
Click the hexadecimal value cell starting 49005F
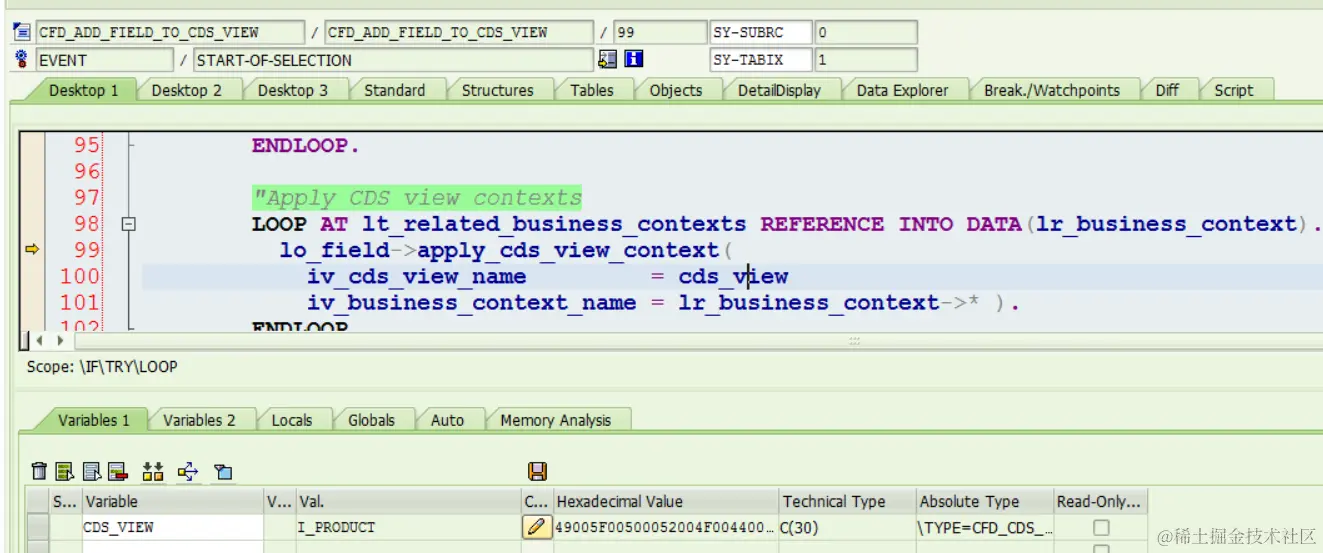point(666,527)
